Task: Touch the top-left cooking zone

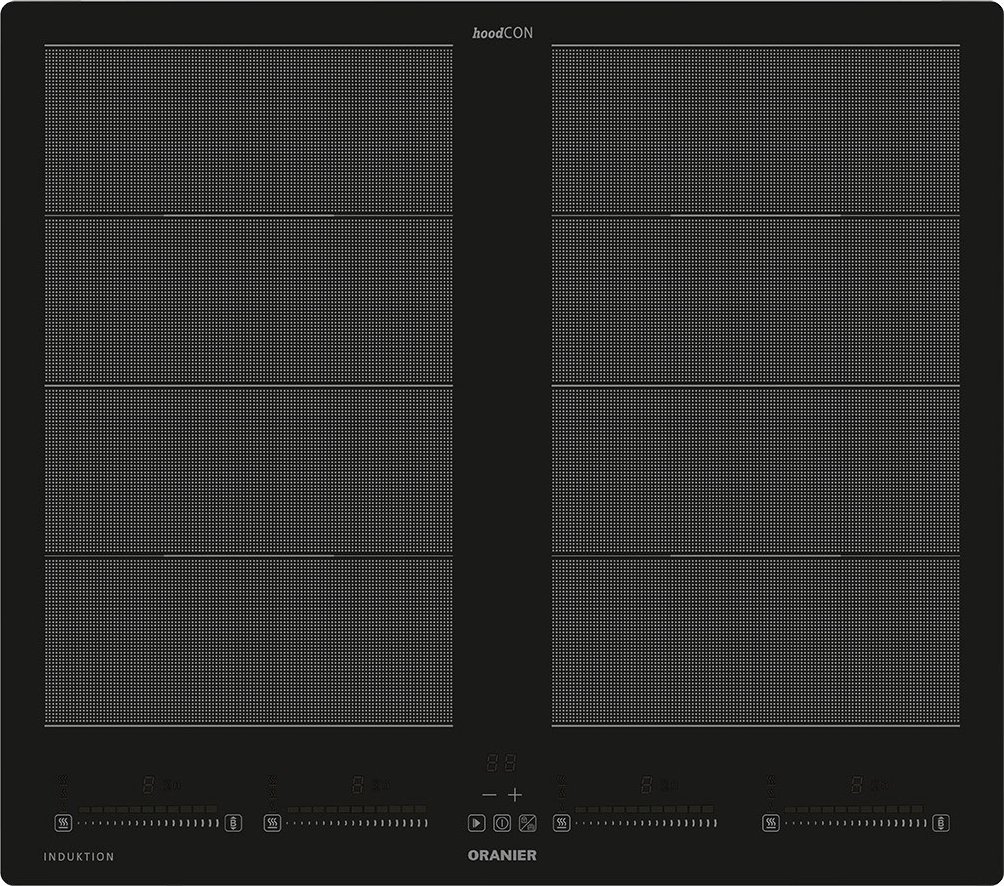Action: (x=248, y=131)
